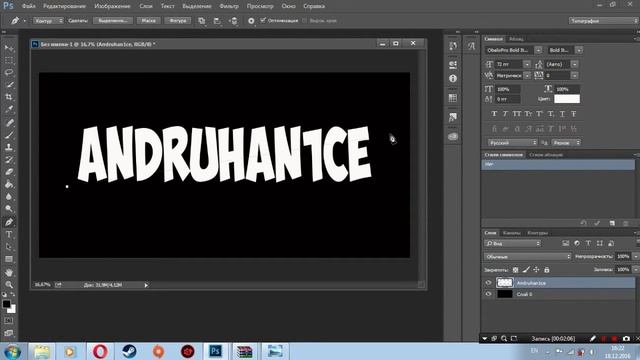Select the Brush tool
Screen dimensions: 640x360
(9, 135)
